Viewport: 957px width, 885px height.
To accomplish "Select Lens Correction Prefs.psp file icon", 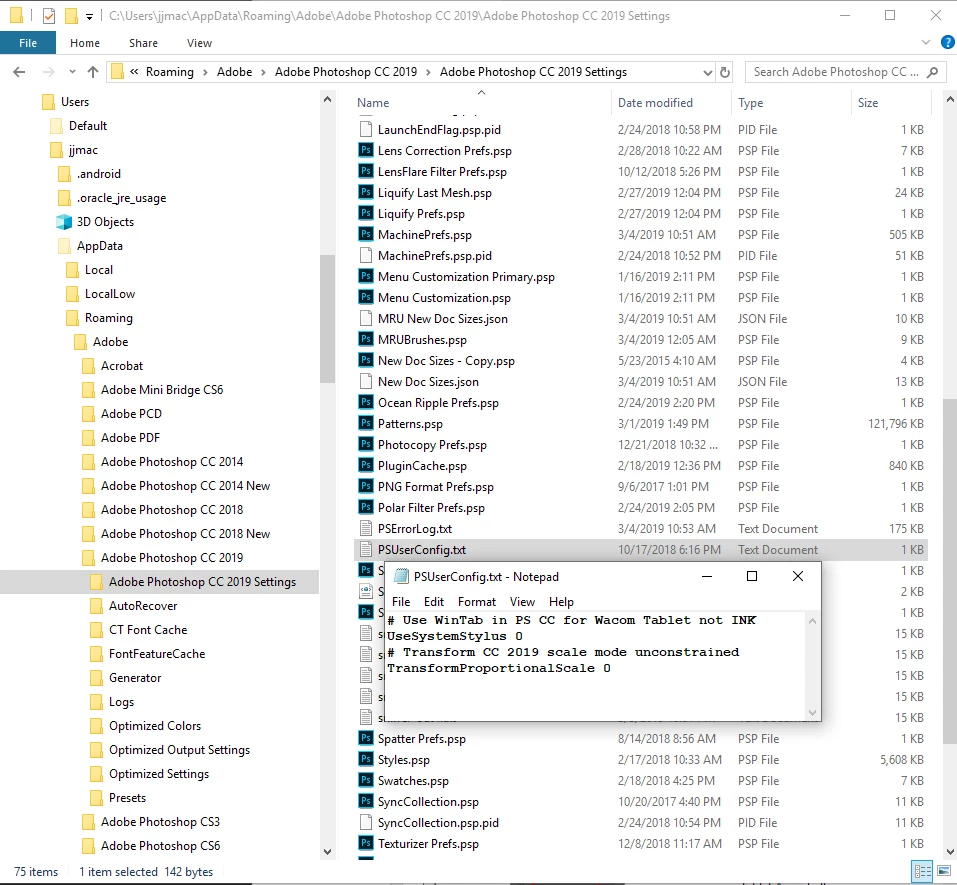I will click(x=366, y=150).
